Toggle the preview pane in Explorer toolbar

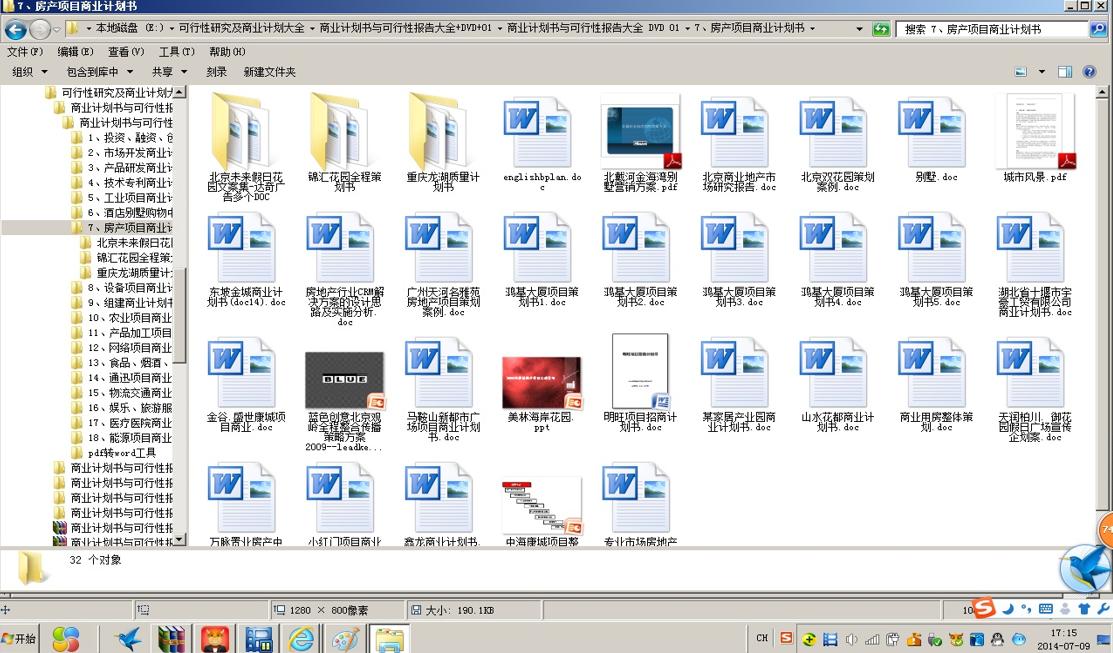click(1063, 71)
